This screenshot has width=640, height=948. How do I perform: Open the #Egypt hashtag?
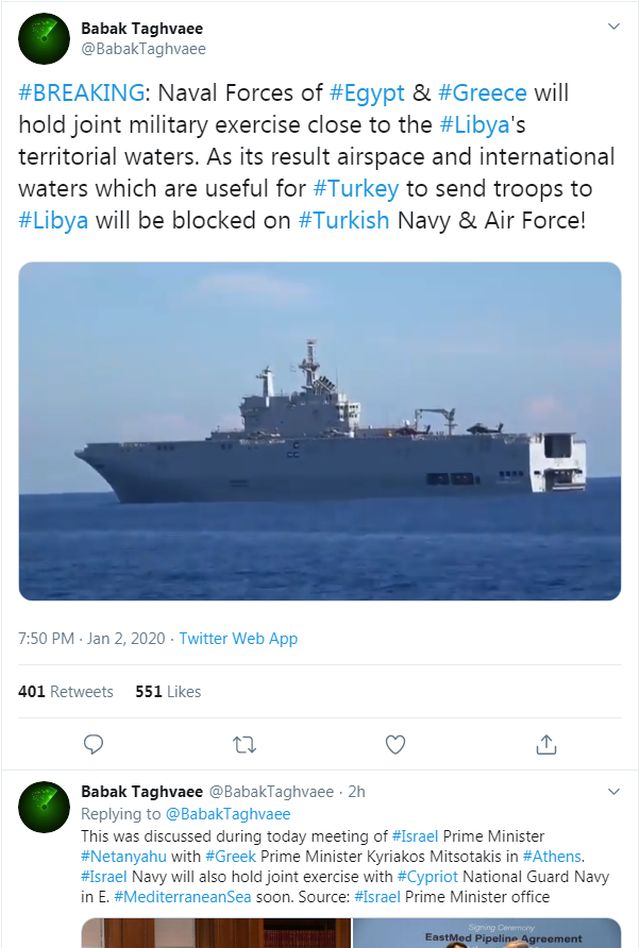367,93
